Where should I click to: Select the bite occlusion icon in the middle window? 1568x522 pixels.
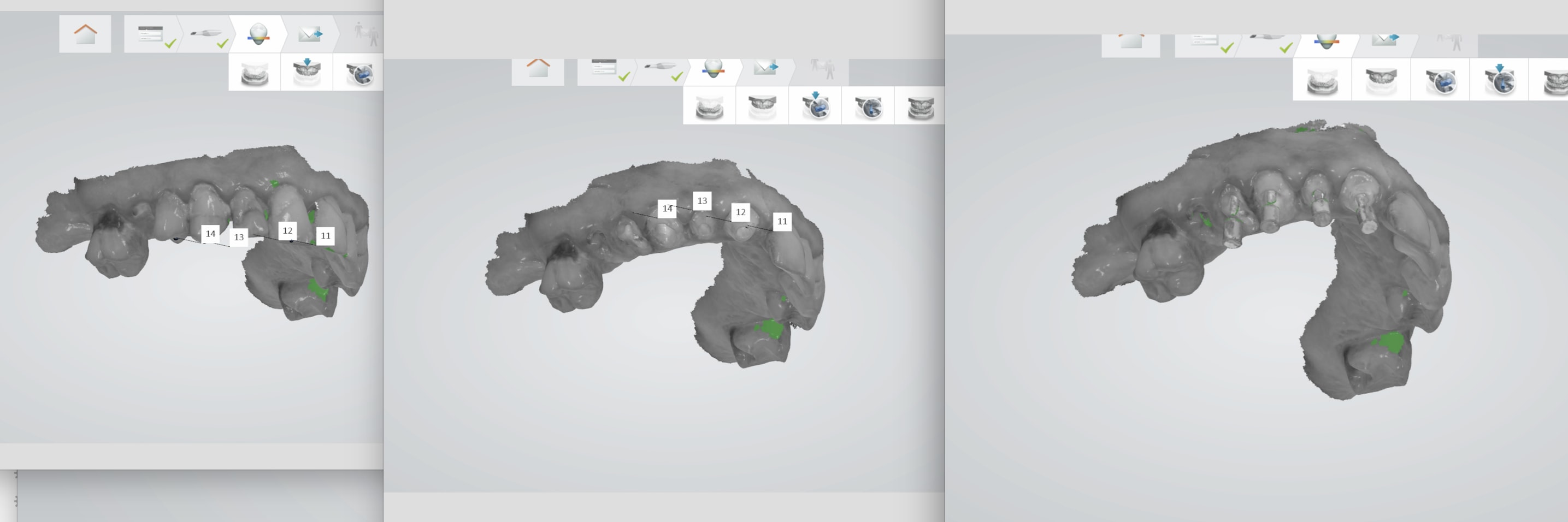pyautogui.click(x=921, y=107)
